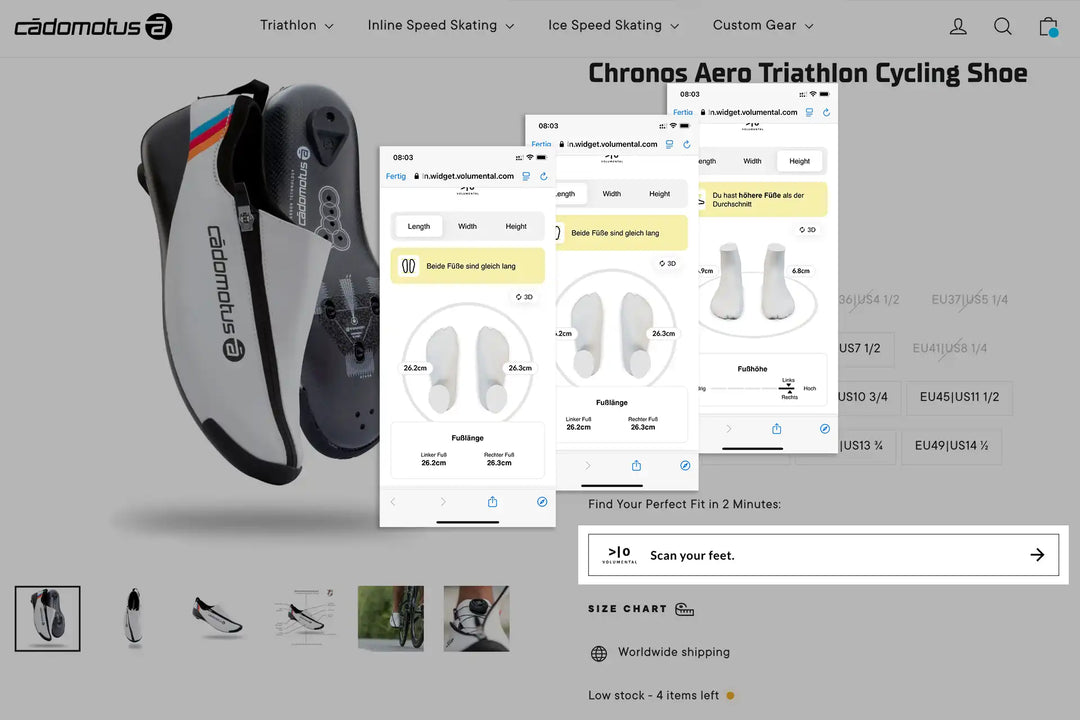This screenshot has width=1080, height=720.
Task: Select size EU41|US8 1/4
Action: pyautogui.click(x=949, y=349)
